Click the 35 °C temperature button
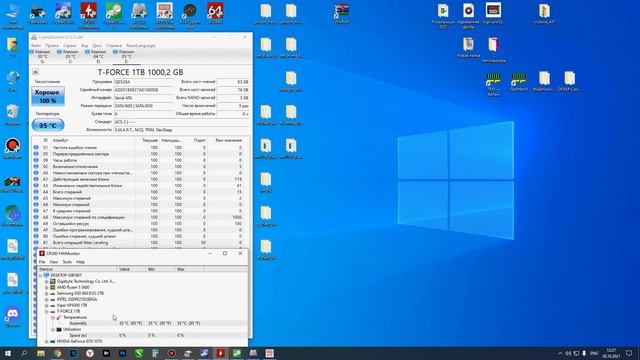Screen dimensions: 640x360 (x=48, y=125)
